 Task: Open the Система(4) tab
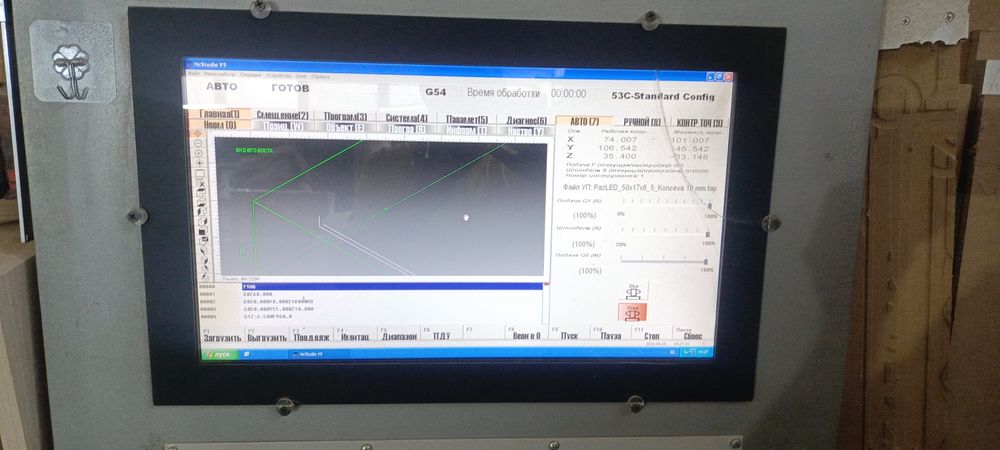click(x=406, y=118)
